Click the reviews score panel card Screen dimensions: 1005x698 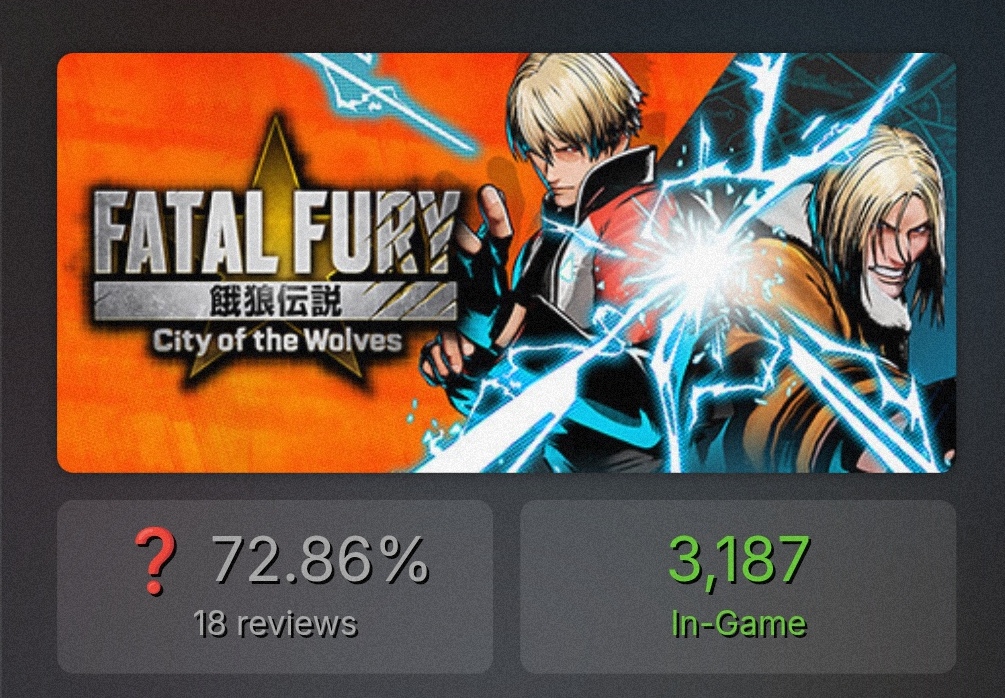tap(275, 586)
